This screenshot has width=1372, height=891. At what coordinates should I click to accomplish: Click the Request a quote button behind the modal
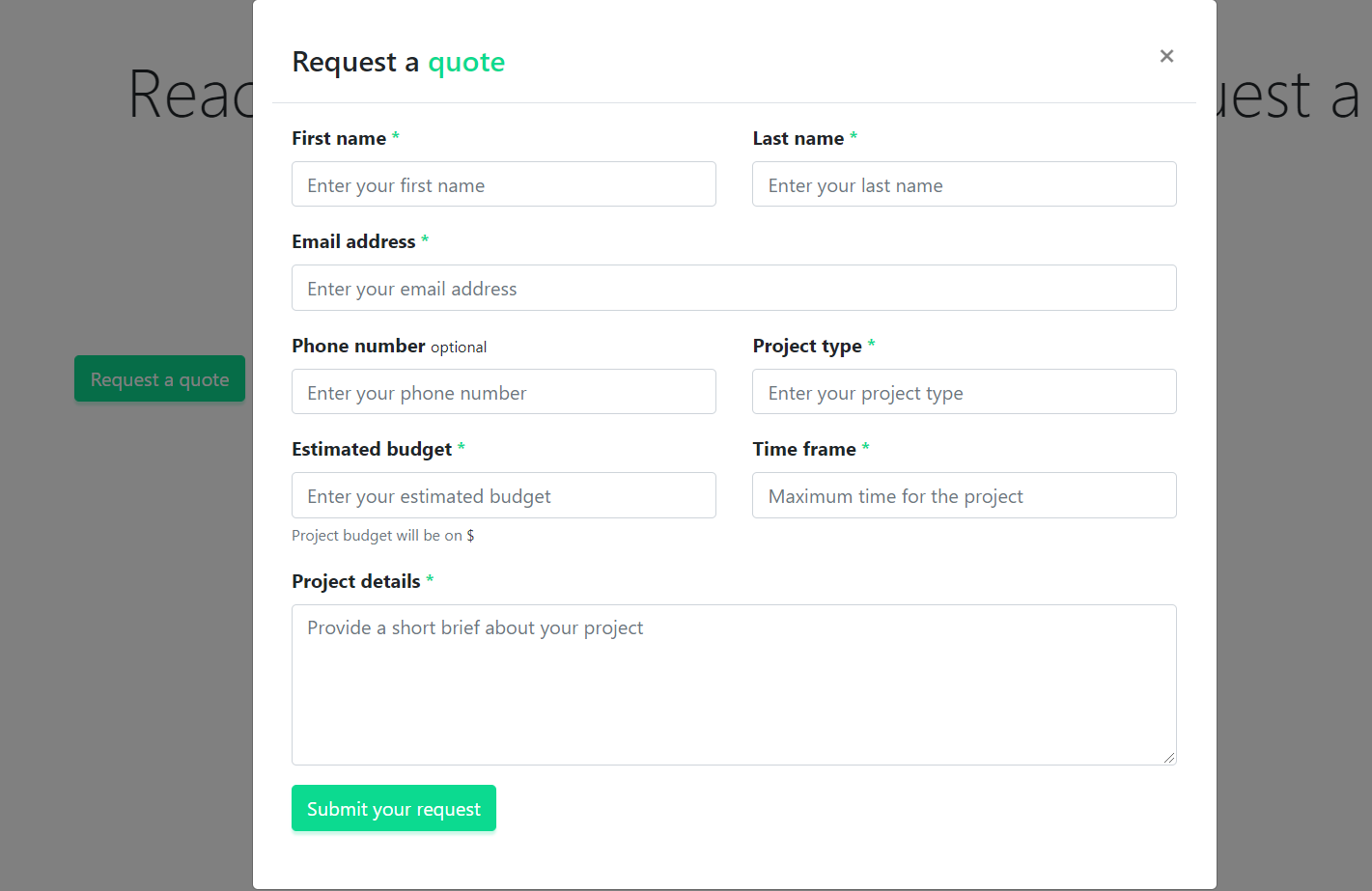pyautogui.click(x=159, y=378)
